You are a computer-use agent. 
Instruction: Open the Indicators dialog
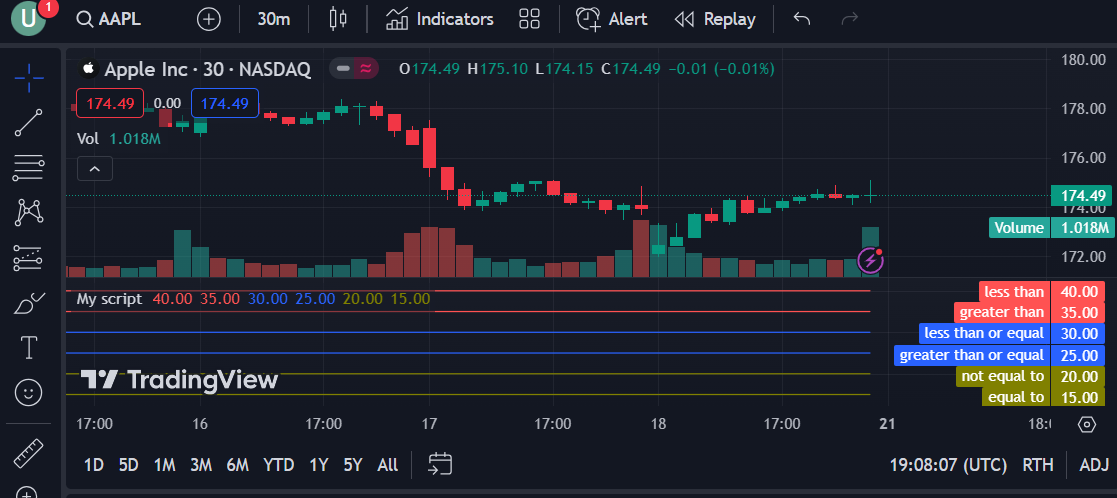440,19
